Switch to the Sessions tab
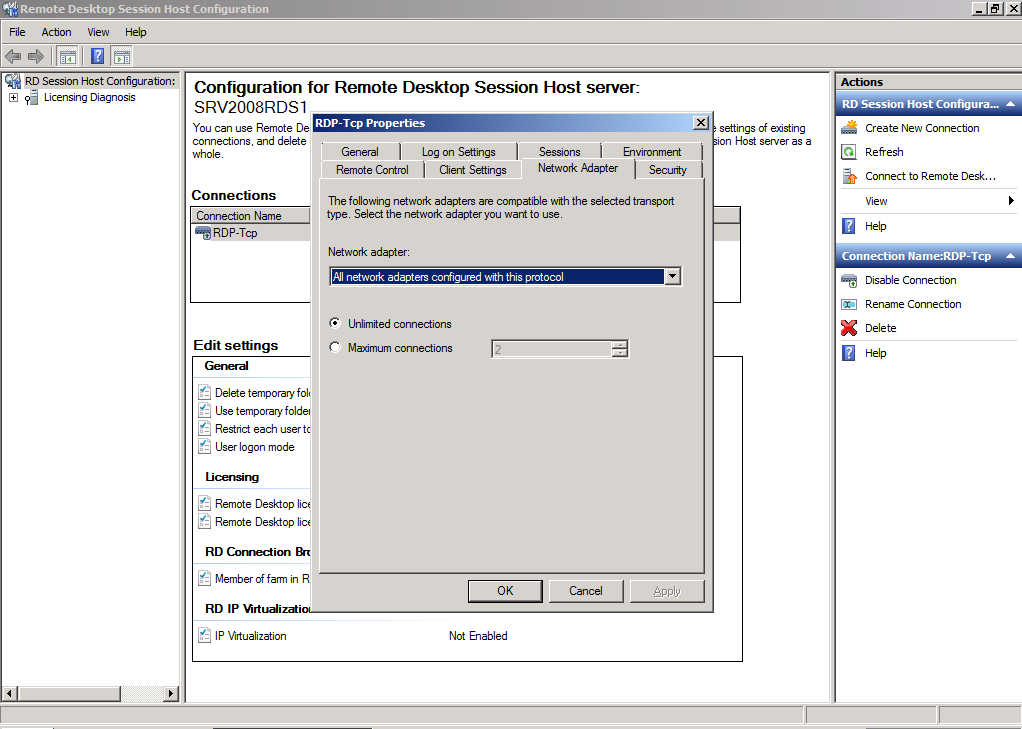The width and height of the screenshot is (1022, 729). pos(559,152)
